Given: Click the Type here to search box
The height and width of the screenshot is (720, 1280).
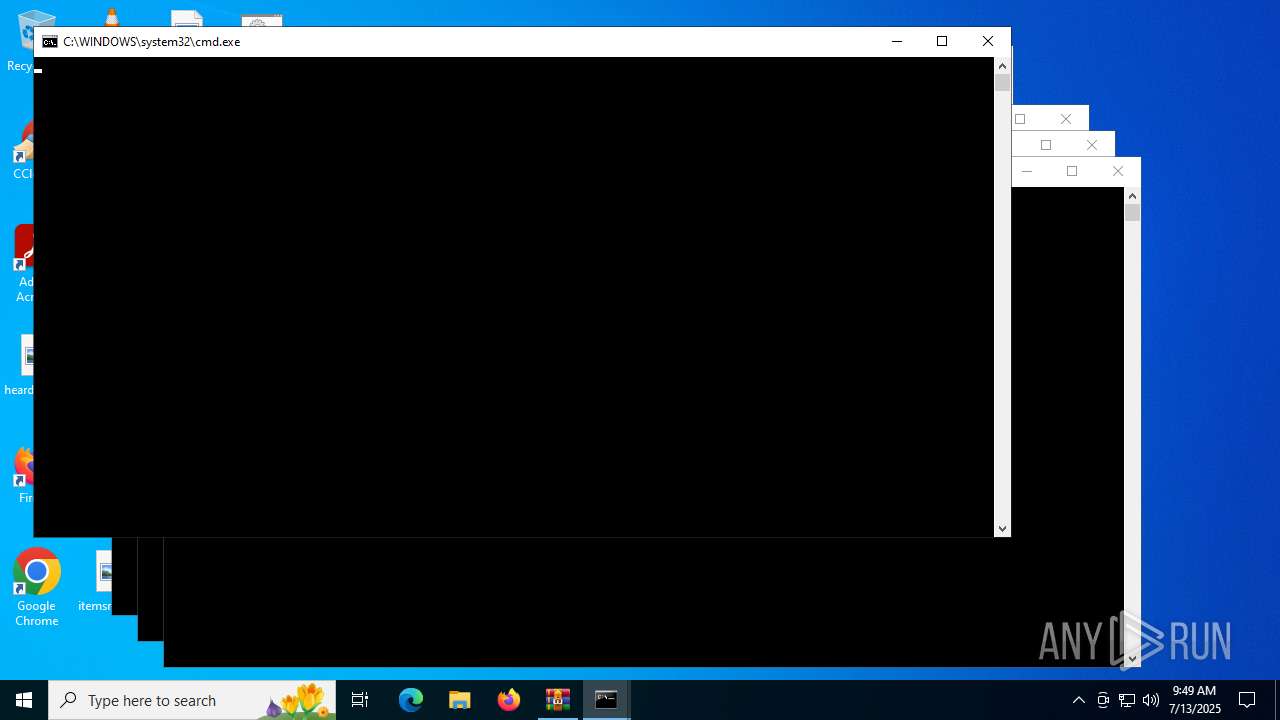Looking at the screenshot, I should point(192,700).
